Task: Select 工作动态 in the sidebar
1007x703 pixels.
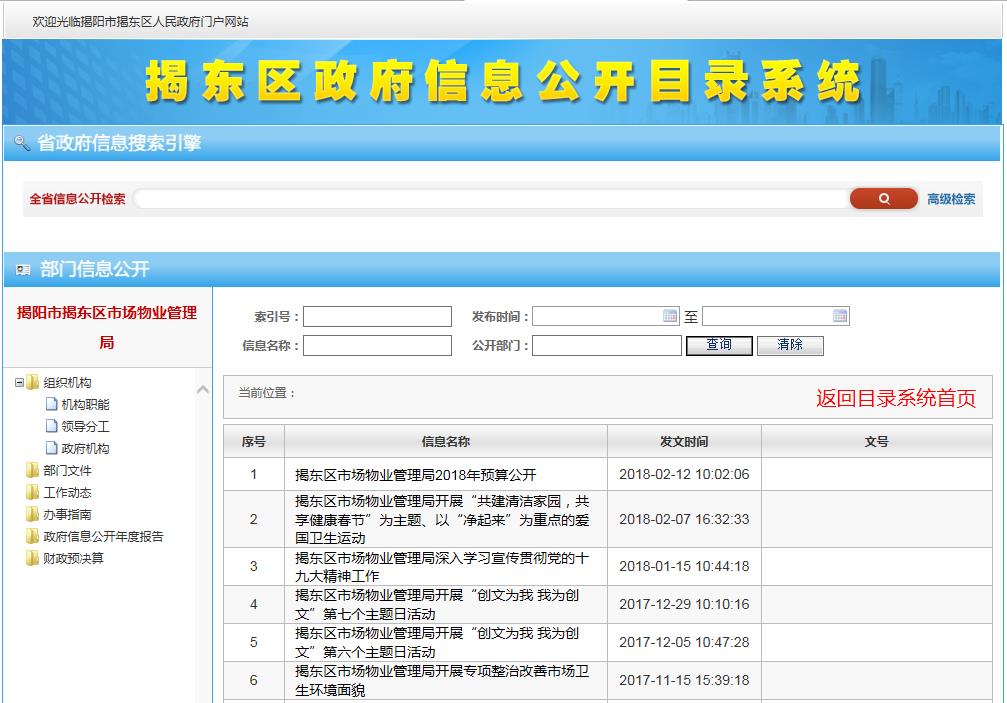Action: (x=67, y=492)
